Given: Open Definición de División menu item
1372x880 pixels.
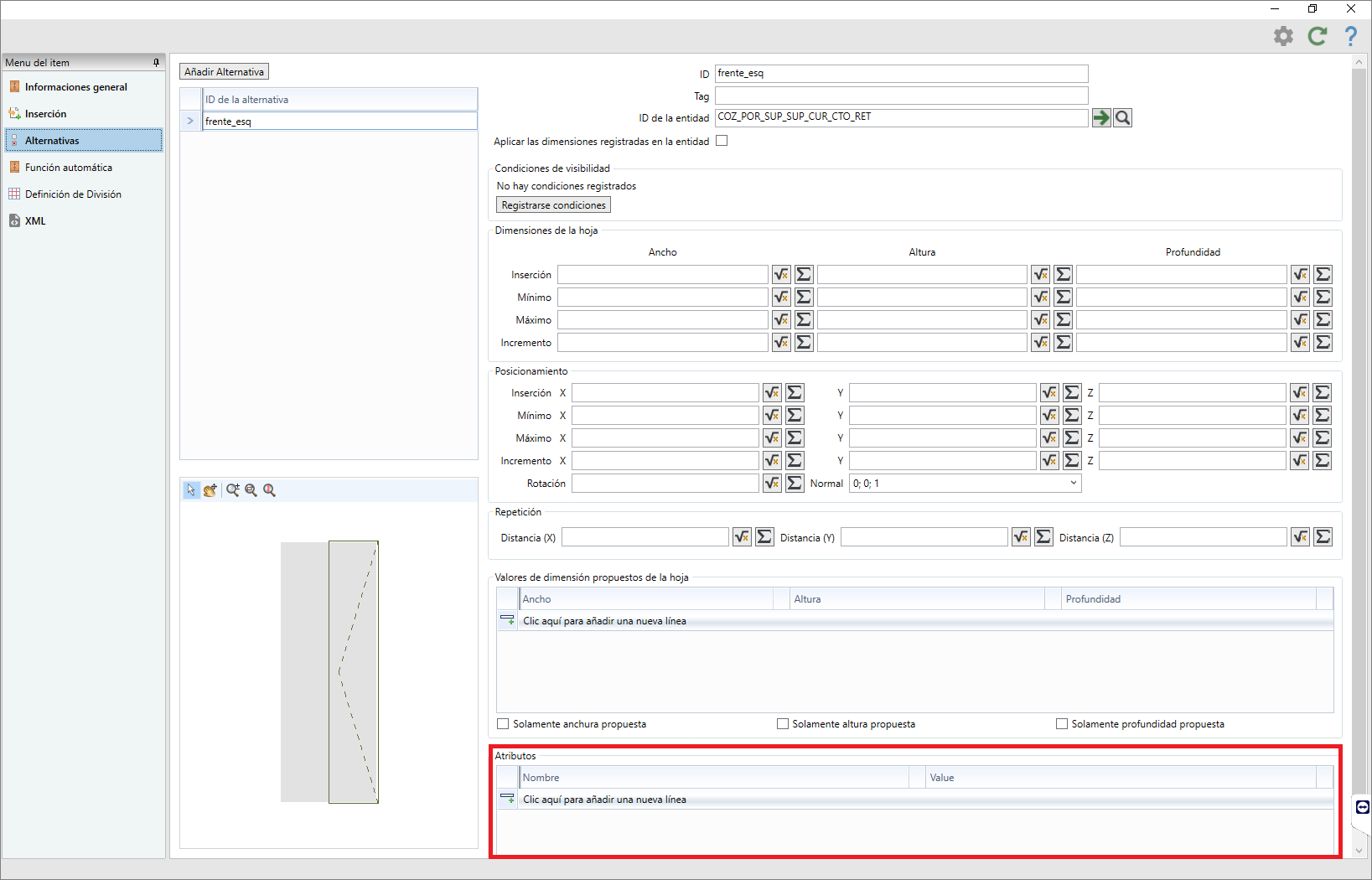Looking at the screenshot, I should coord(73,194).
